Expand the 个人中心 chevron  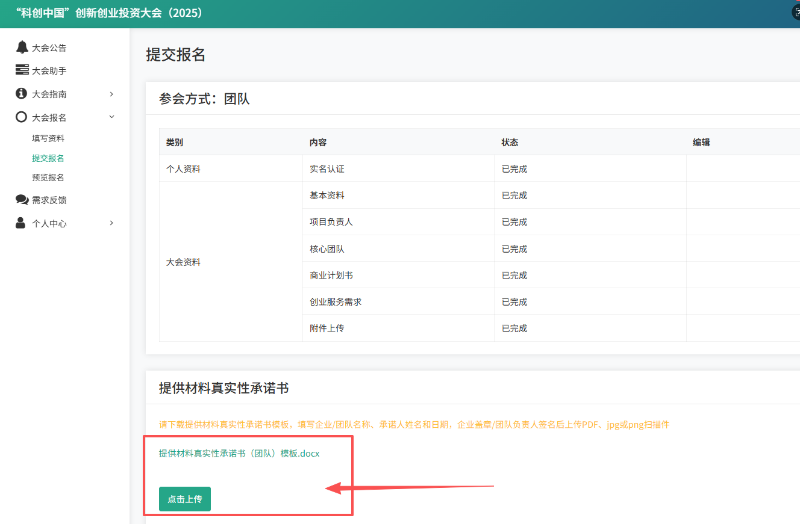pos(111,223)
